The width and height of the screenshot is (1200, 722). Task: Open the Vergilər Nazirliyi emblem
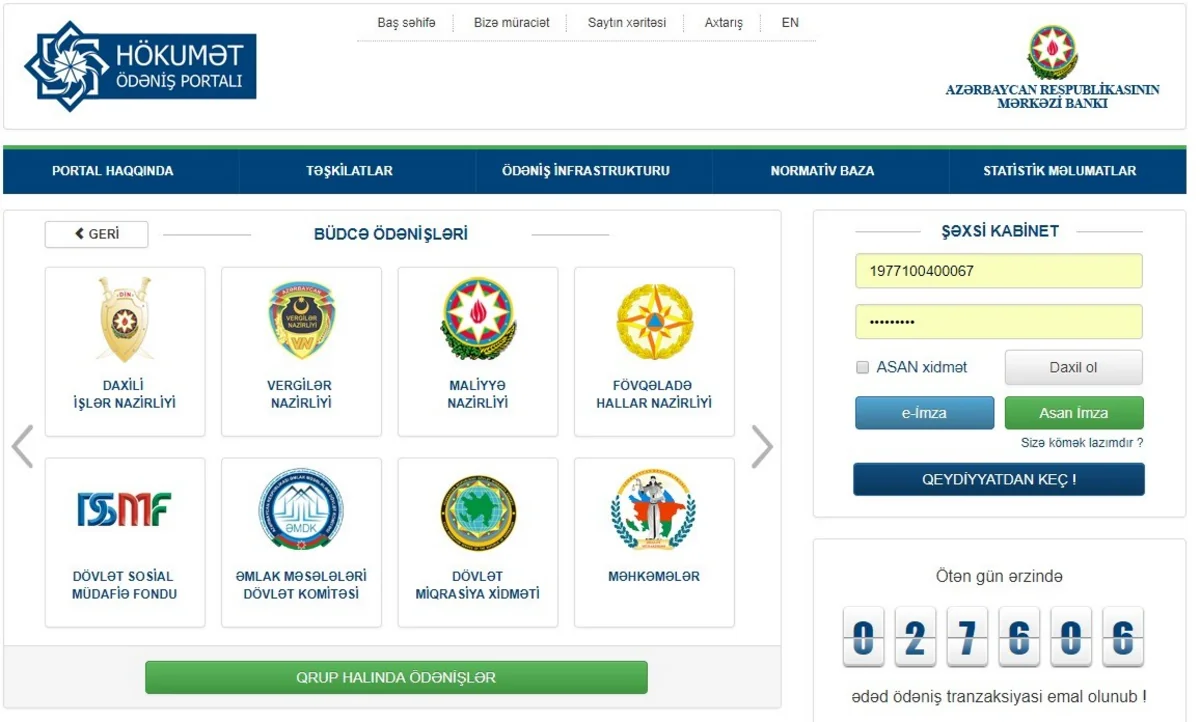(301, 320)
